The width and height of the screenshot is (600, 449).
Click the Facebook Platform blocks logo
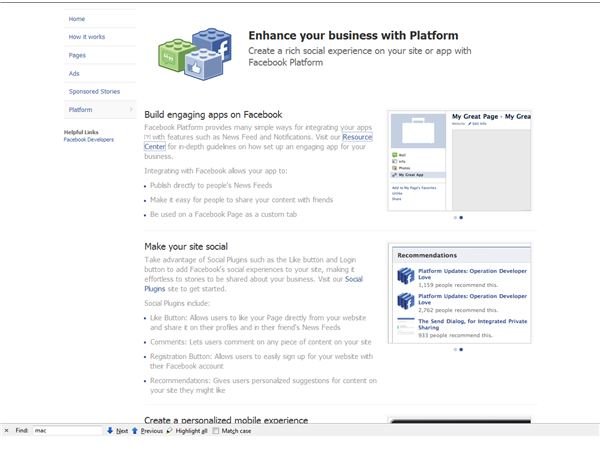pyautogui.click(x=195, y=54)
